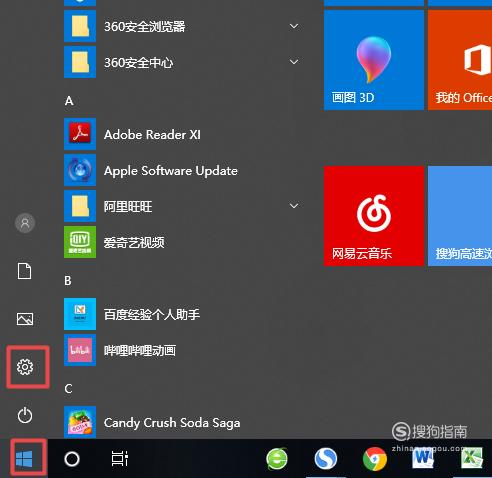This screenshot has width=492, height=478.
Task: Click the Candy Crush Soda Saga icon
Action: (x=80, y=422)
